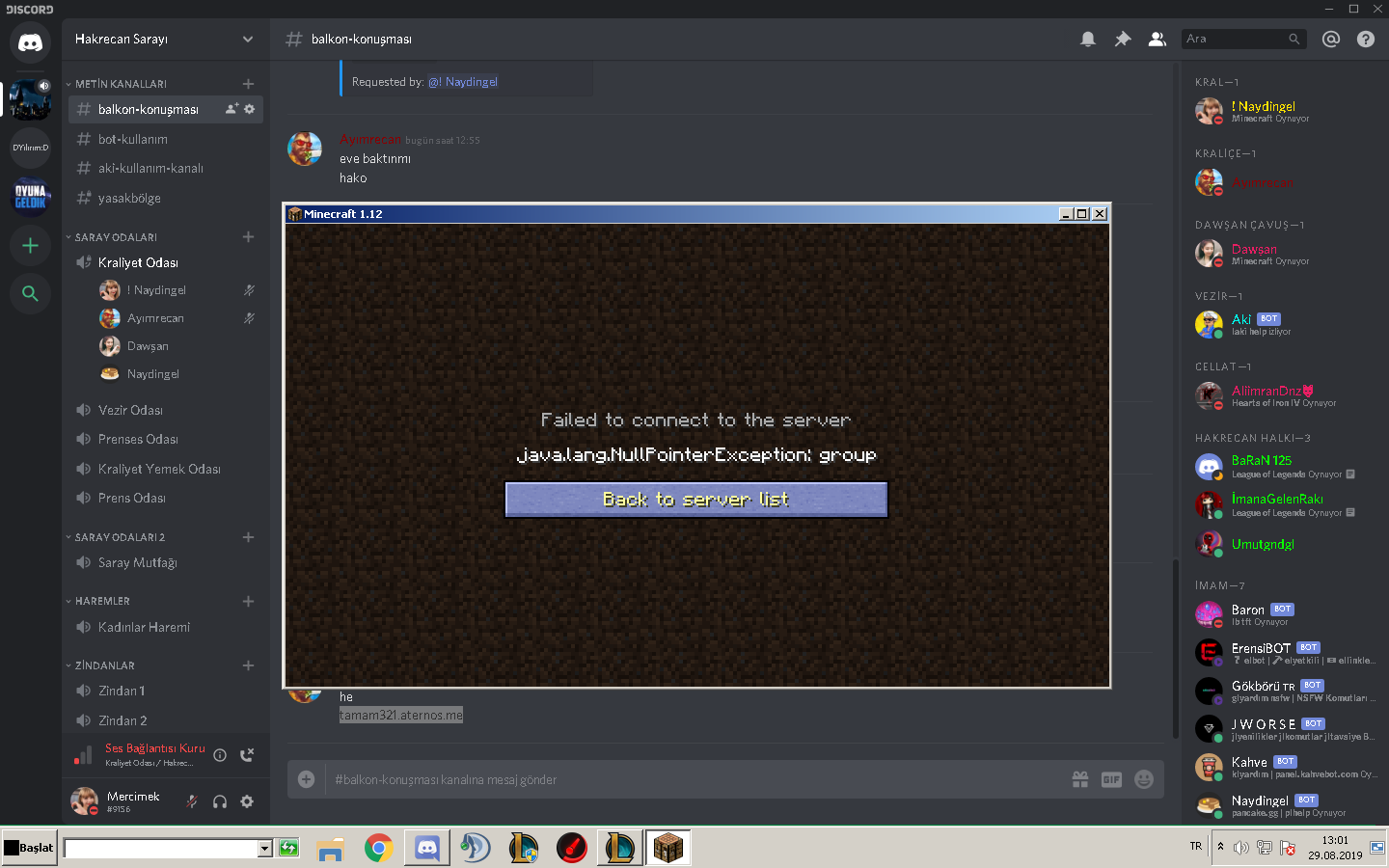Join the Zindan 1 voice channel
The image size is (1389, 868).
[x=166, y=692]
